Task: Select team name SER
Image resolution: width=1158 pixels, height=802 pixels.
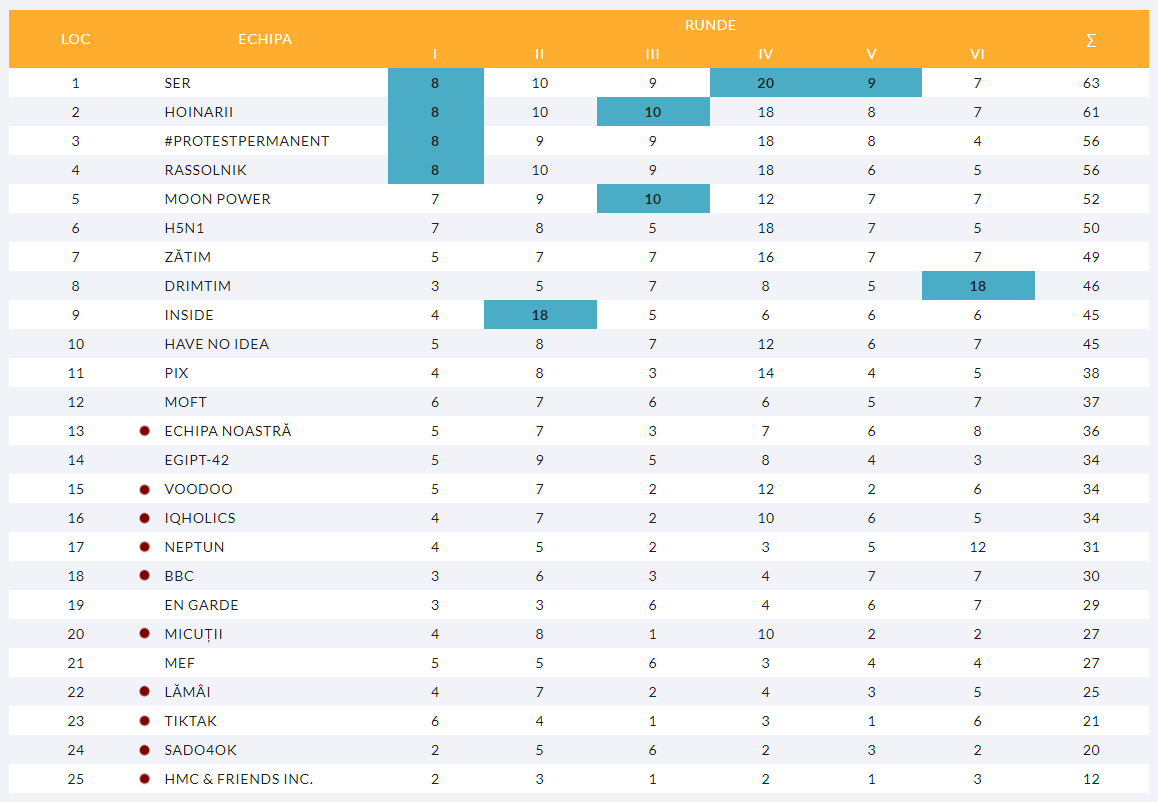Action: tap(177, 83)
